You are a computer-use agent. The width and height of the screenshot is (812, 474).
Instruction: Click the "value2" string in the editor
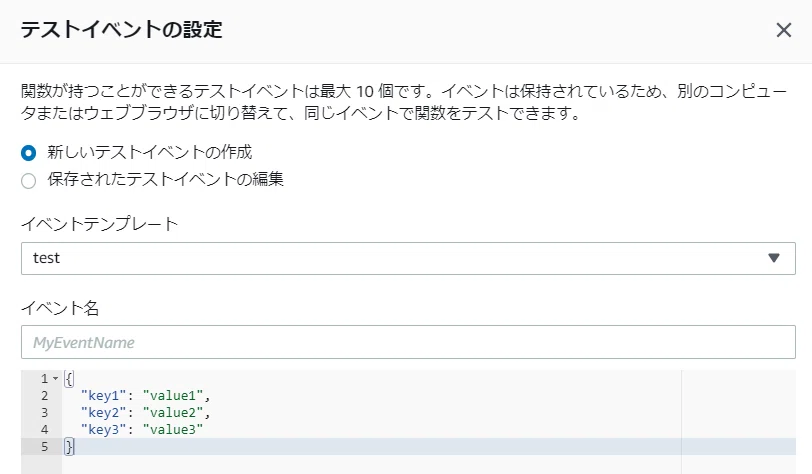(173, 412)
